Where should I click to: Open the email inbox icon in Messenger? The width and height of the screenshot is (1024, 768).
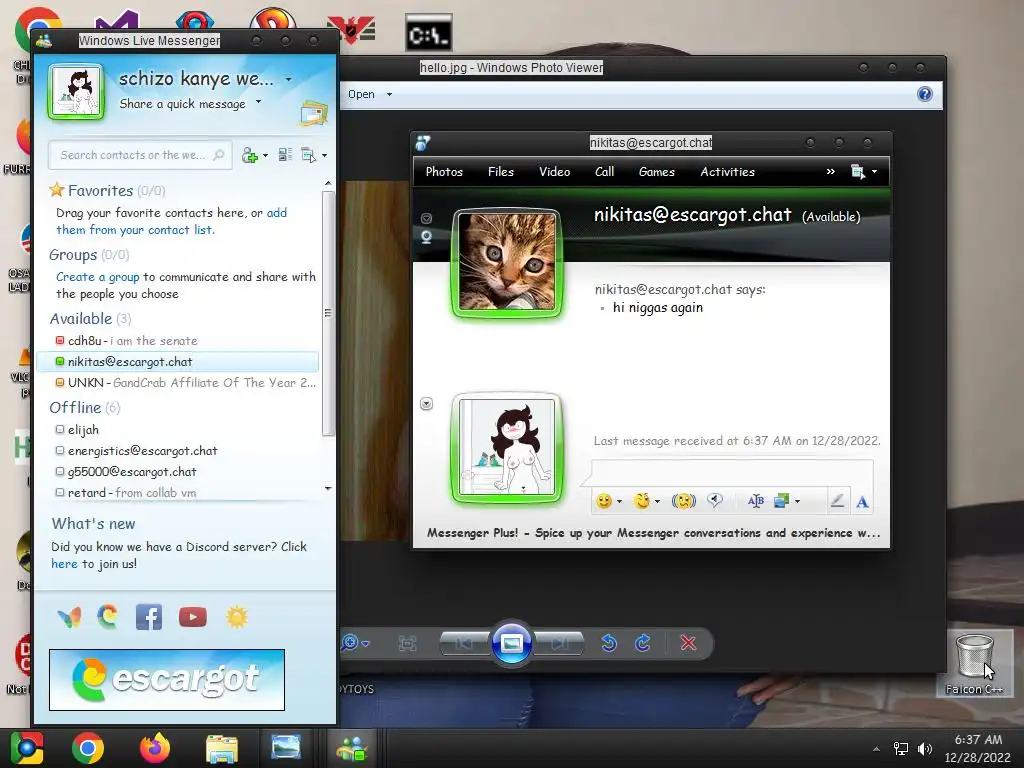click(313, 114)
